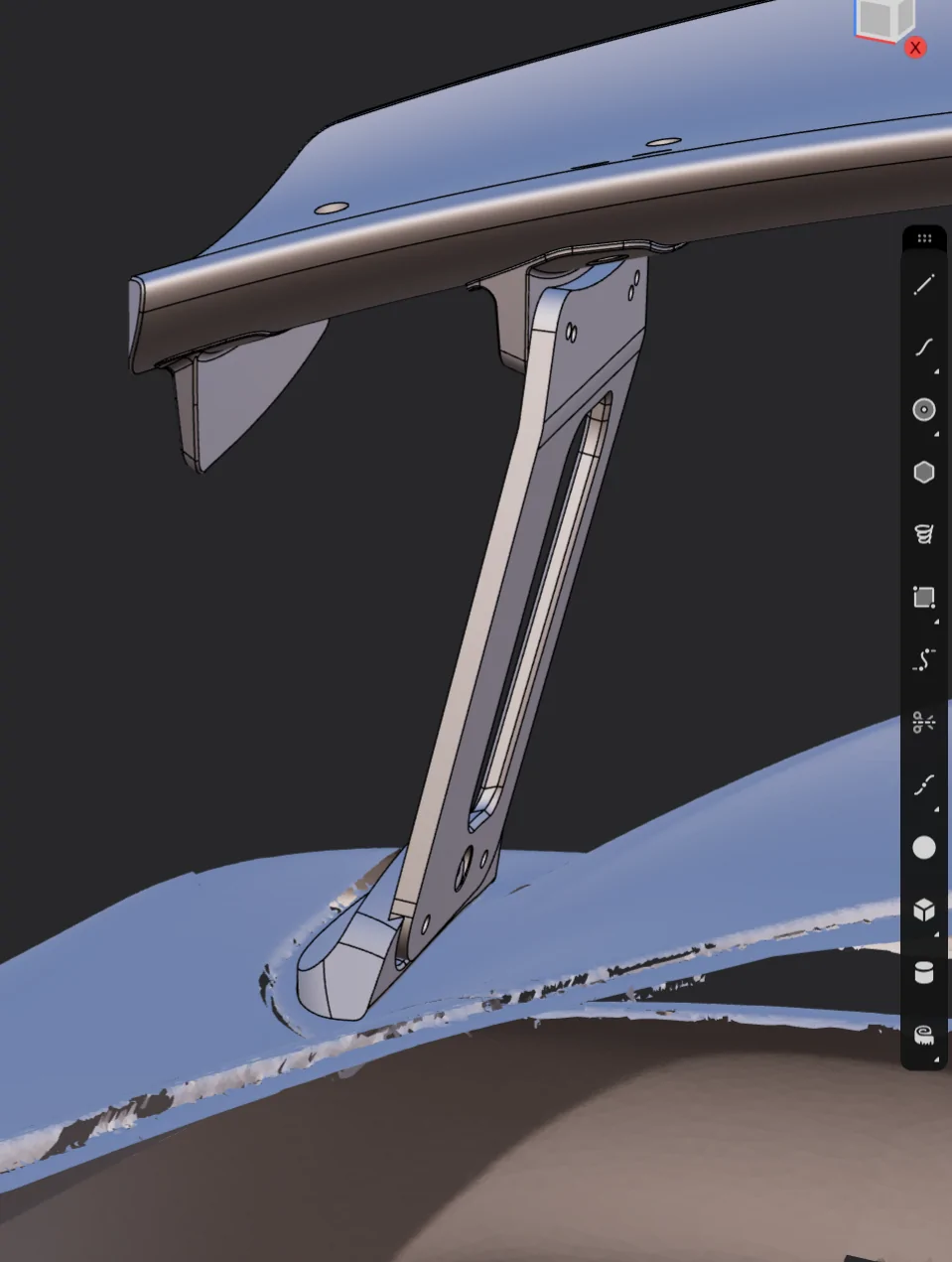Select the control-point spline tool
952x1262 pixels.
(x=924, y=660)
